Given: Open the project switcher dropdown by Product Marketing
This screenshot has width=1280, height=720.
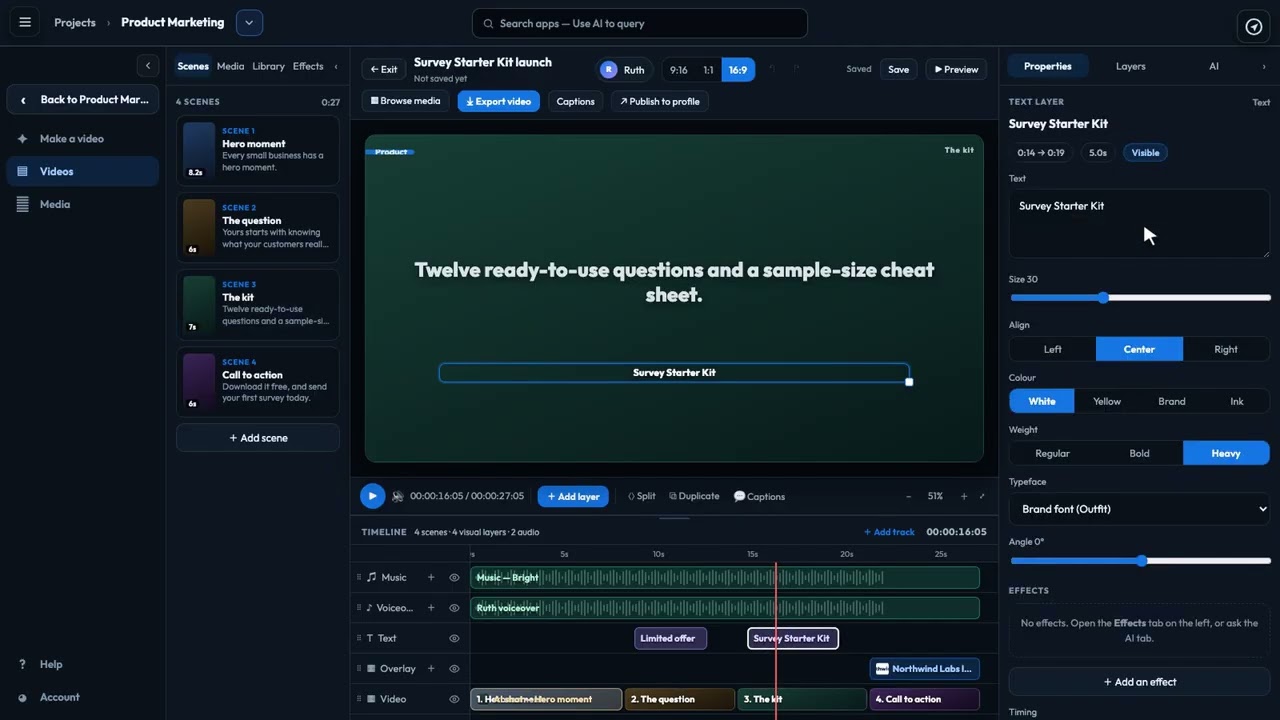Looking at the screenshot, I should pyautogui.click(x=249, y=22).
